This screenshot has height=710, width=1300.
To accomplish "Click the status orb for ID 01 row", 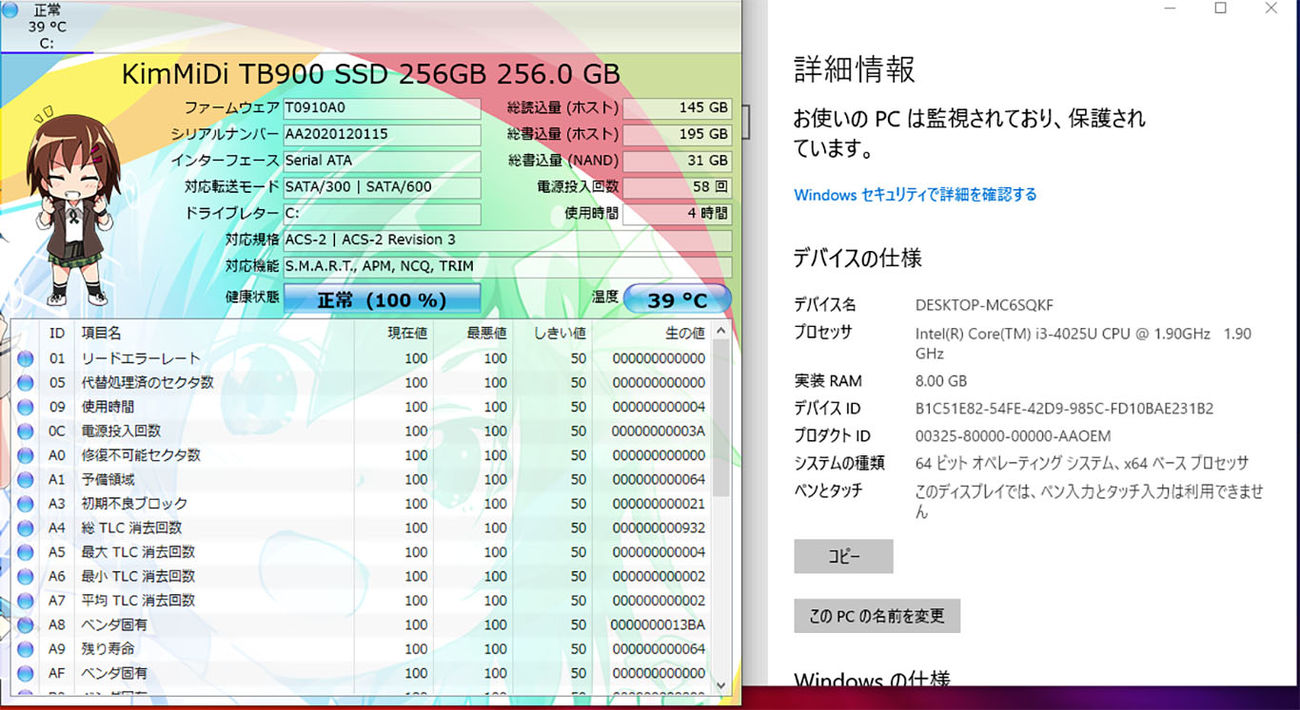I will point(25,359).
